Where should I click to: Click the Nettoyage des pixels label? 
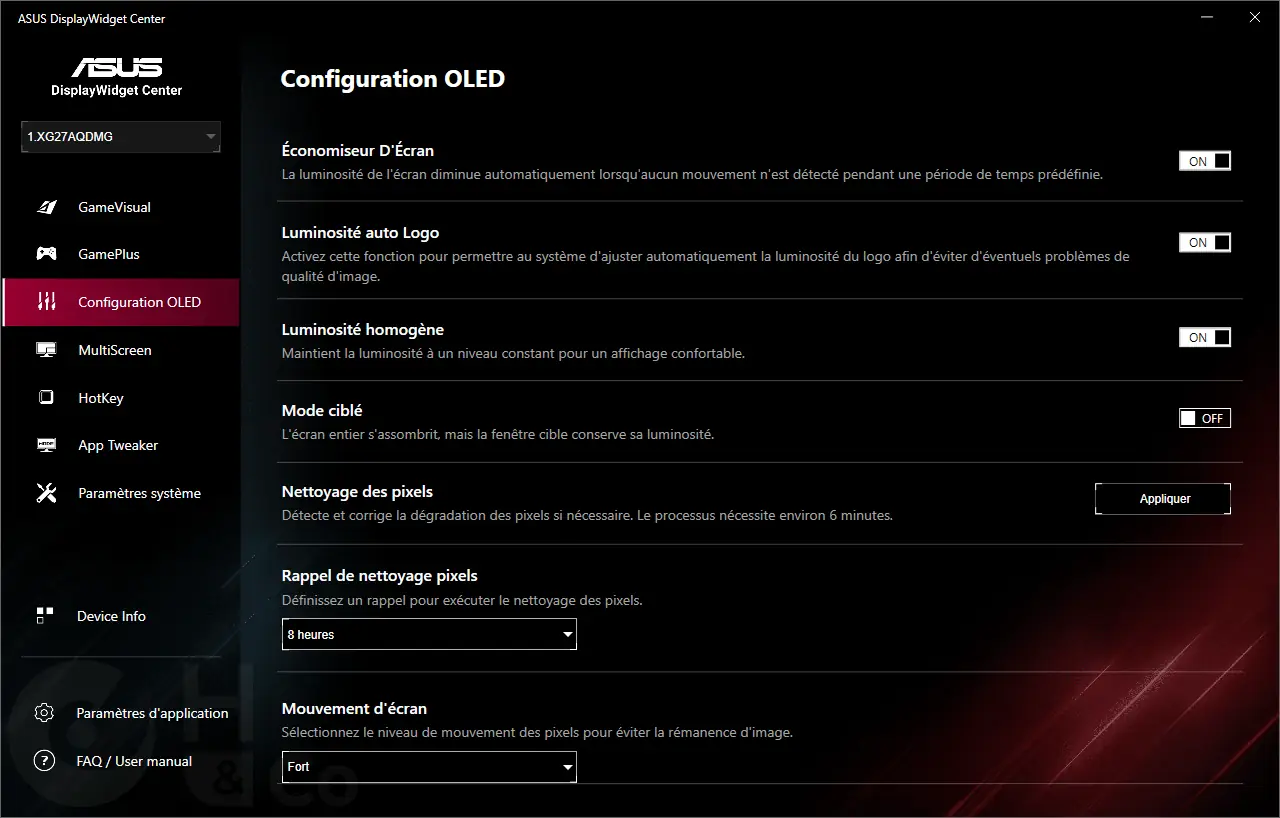pyautogui.click(x=357, y=491)
